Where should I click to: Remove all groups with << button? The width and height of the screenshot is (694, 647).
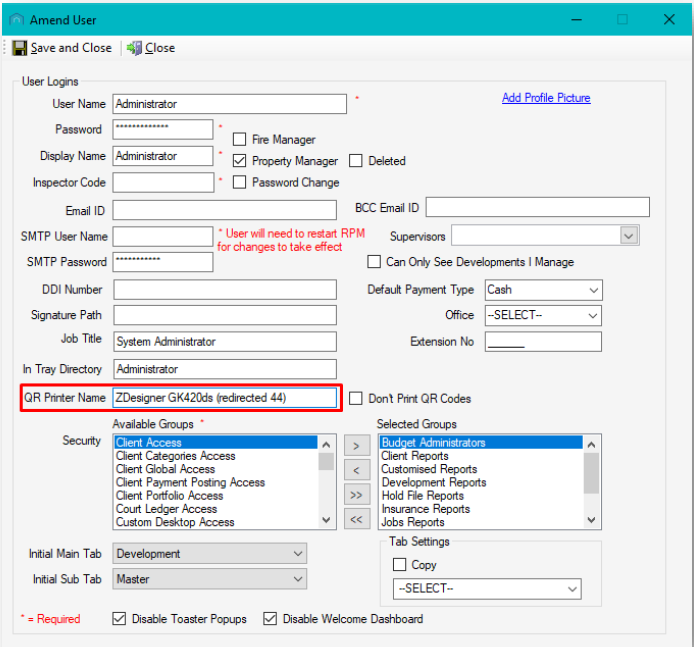point(357,519)
